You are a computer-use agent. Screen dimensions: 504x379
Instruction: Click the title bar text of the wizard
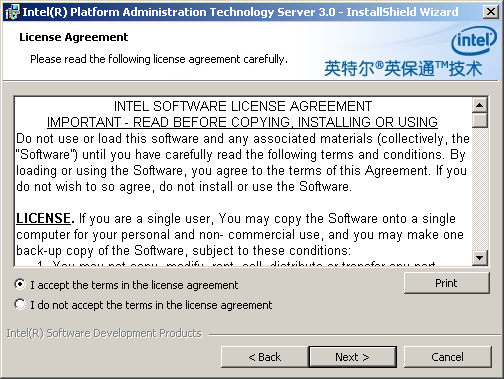coord(240,12)
